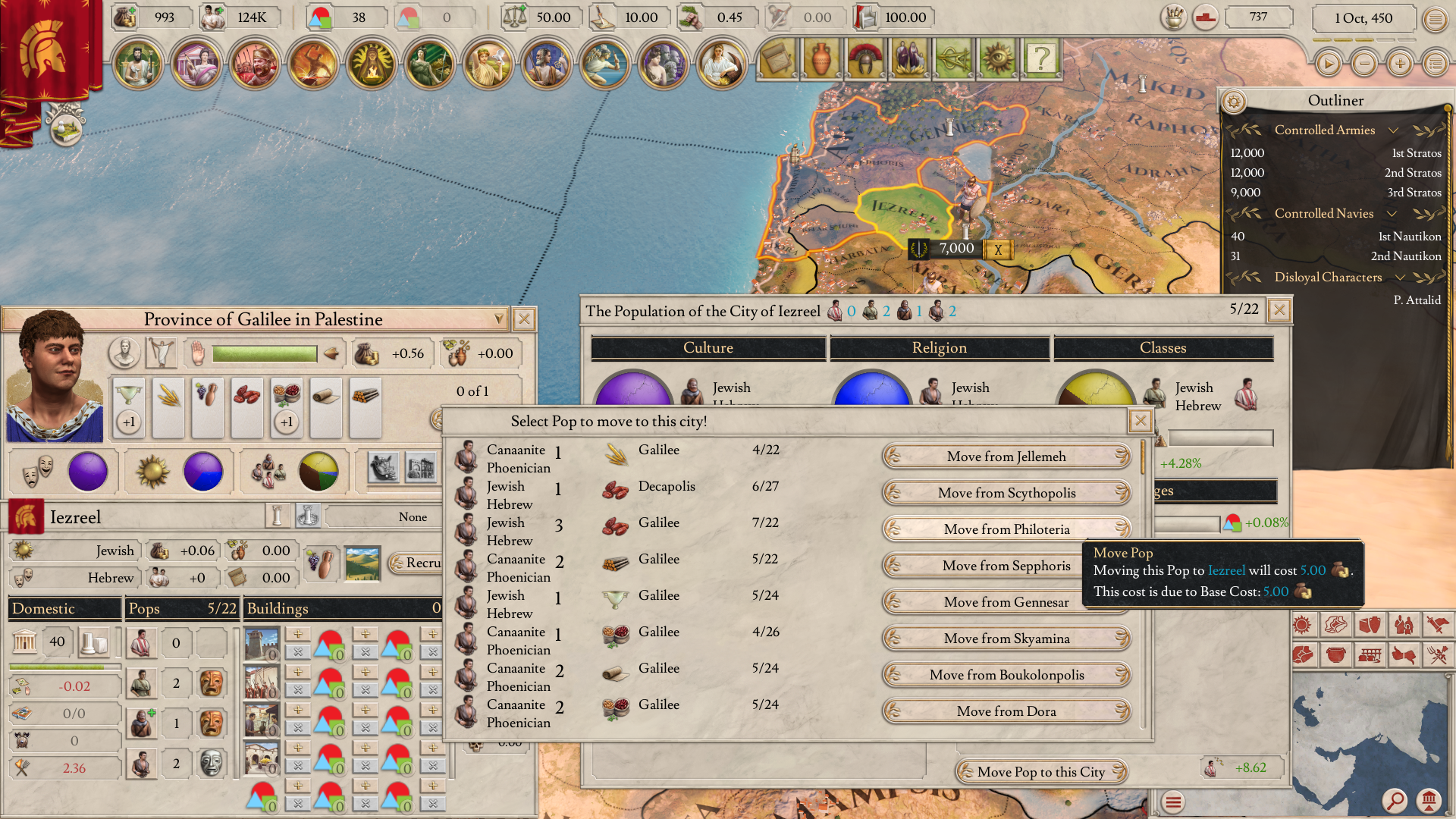Click the all-seeing eye sun map mode
1456x819 pixels.
click(x=997, y=58)
